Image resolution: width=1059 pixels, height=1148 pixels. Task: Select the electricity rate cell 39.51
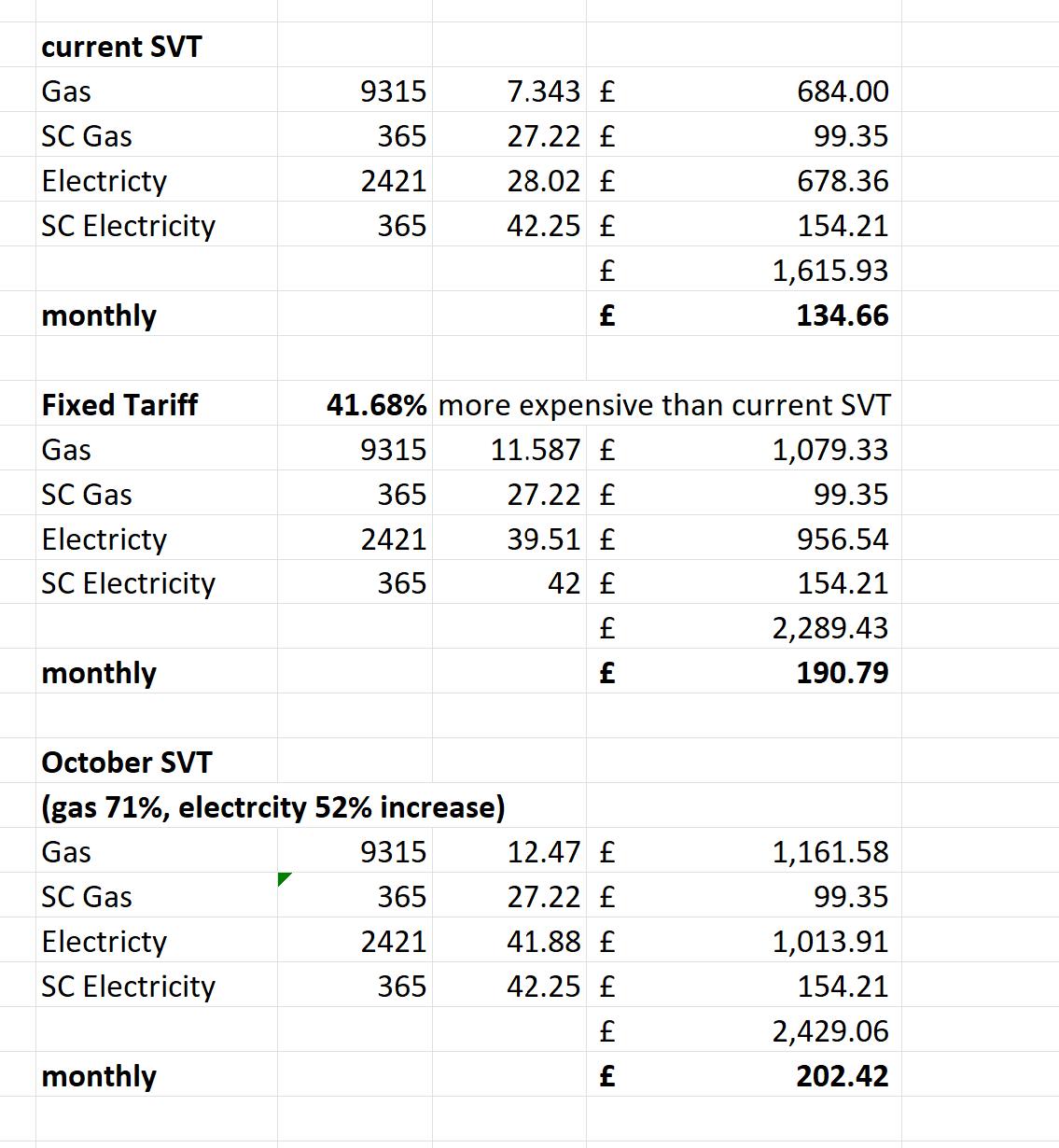point(543,539)
